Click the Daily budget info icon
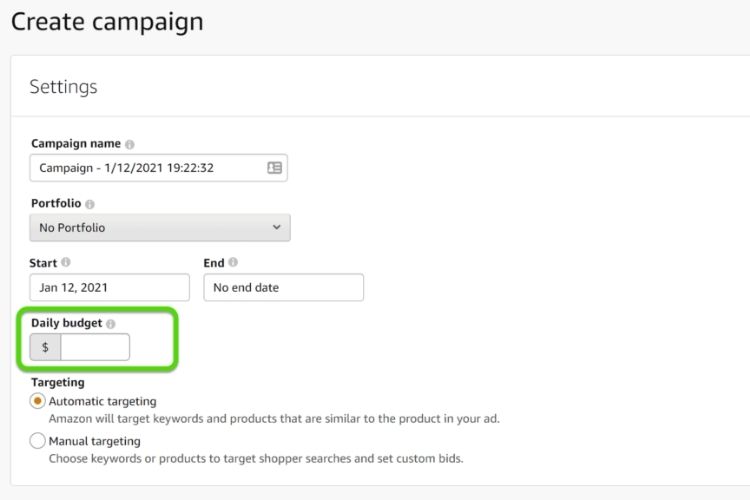Image resolution: width=750 pixels, height=500 pixels. point(111,324)
